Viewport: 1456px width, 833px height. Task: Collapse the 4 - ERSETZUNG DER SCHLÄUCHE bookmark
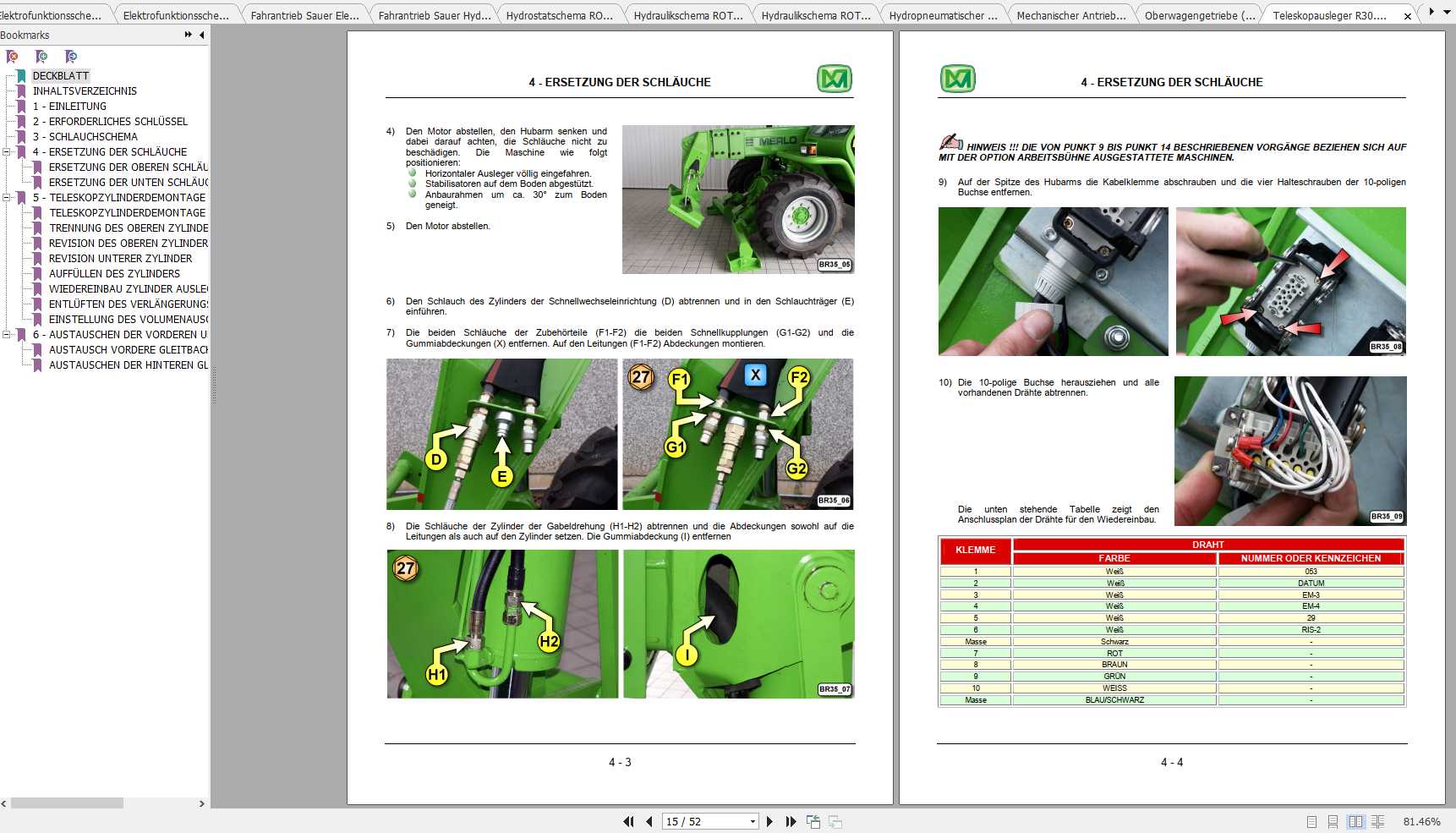7,152
